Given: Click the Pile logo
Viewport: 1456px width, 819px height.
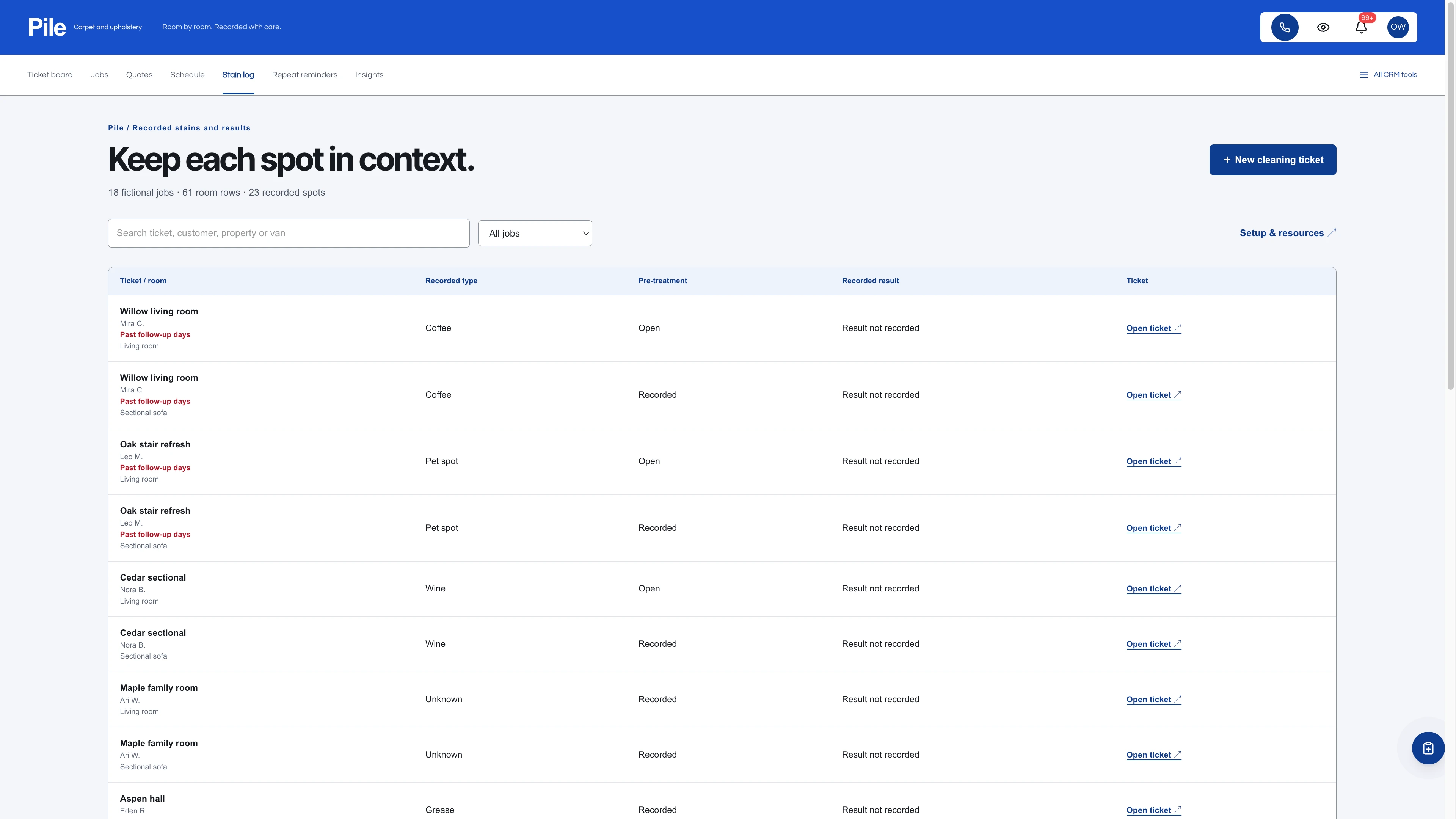Looking at the screenshot, I should tap(47, 27).
